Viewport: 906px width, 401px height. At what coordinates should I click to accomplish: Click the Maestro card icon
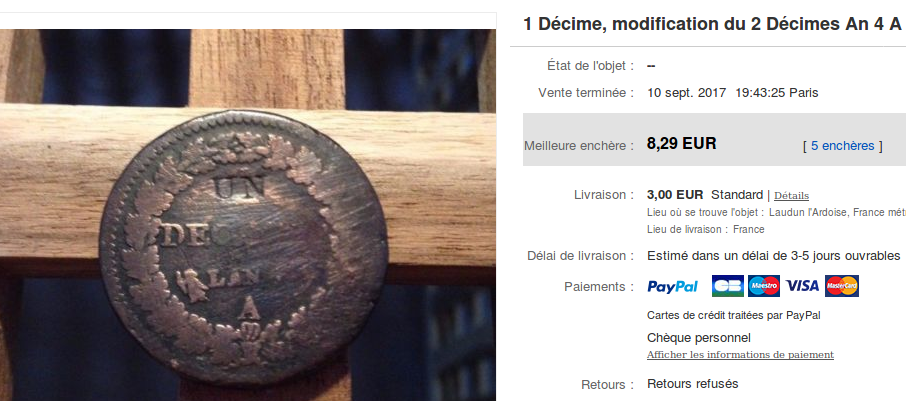pyautogui.click(x=764, y=286)
